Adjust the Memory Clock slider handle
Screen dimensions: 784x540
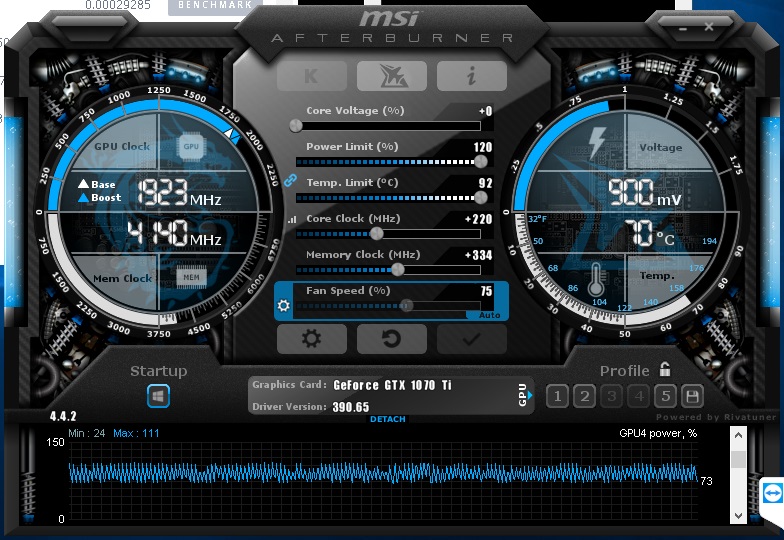click(x=398, y=270)
